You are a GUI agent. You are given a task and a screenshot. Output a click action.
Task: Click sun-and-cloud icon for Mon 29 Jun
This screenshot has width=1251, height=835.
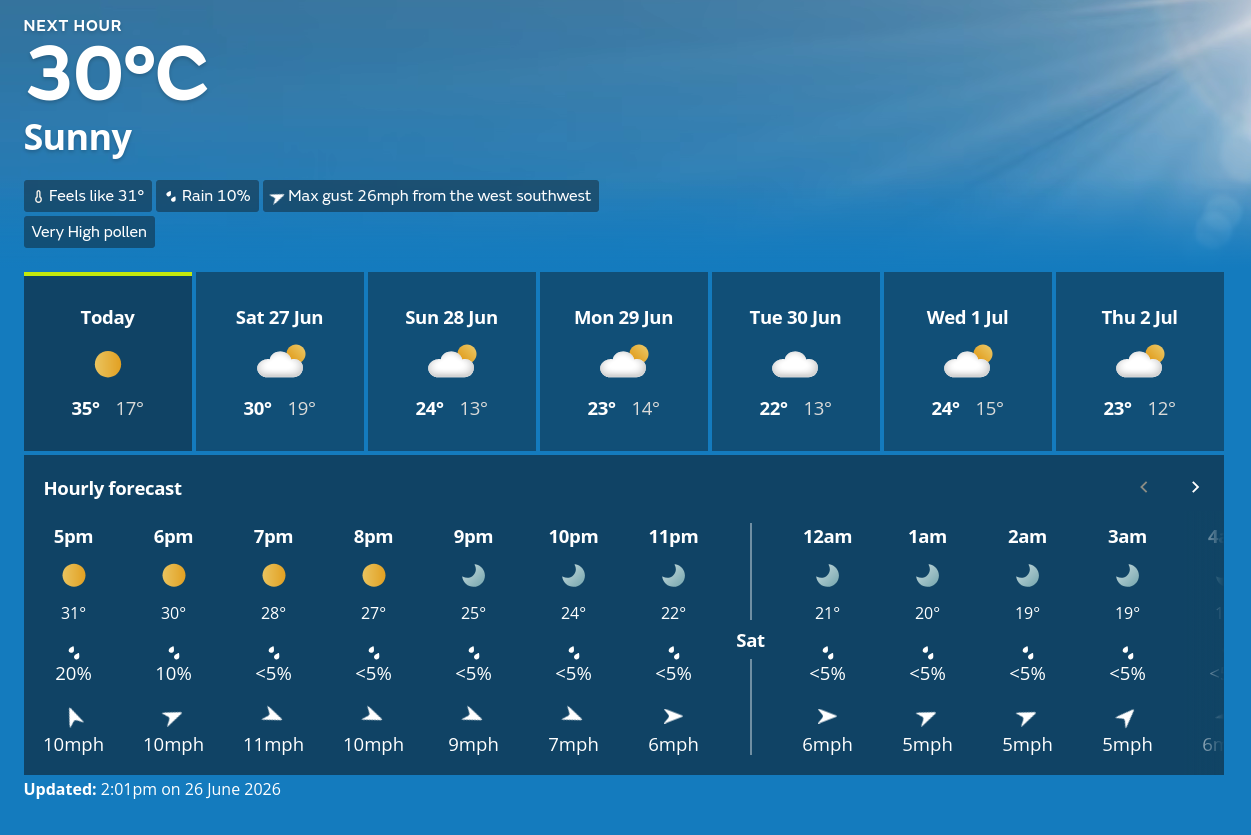click(625, 361)
